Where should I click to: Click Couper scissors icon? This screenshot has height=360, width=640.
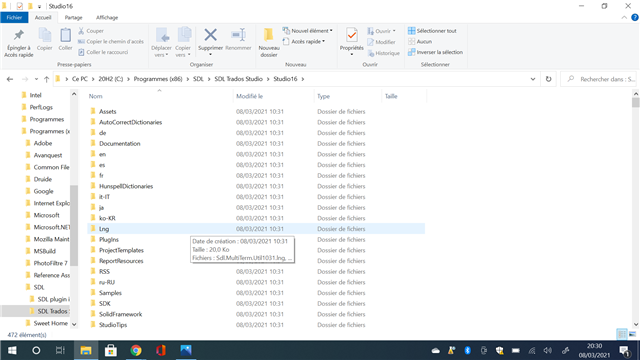pyautogui.click(x=81, y=31)
